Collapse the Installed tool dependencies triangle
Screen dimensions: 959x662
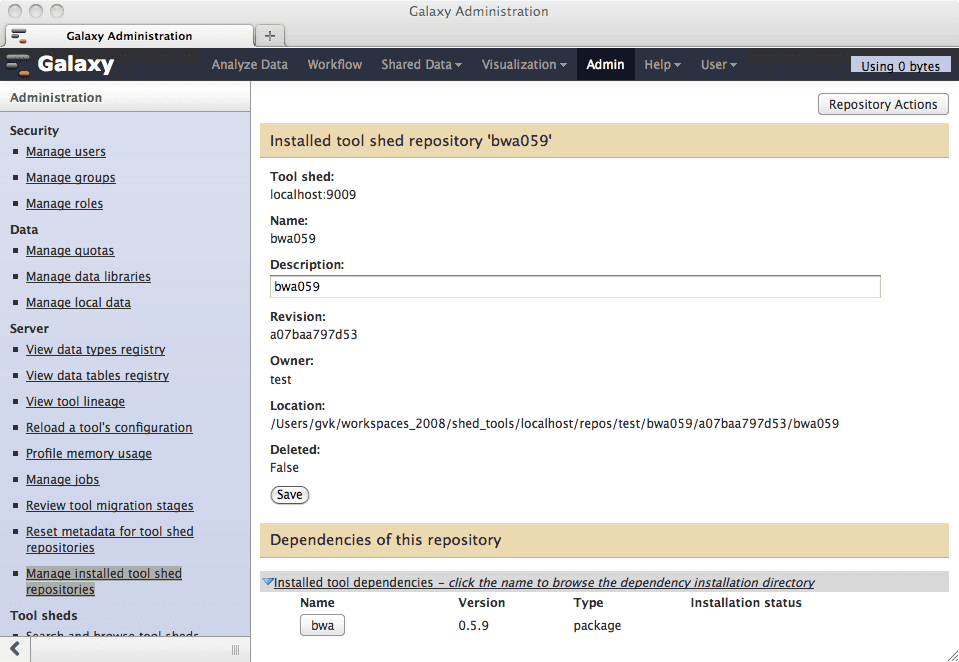click(x=268, y=582)
